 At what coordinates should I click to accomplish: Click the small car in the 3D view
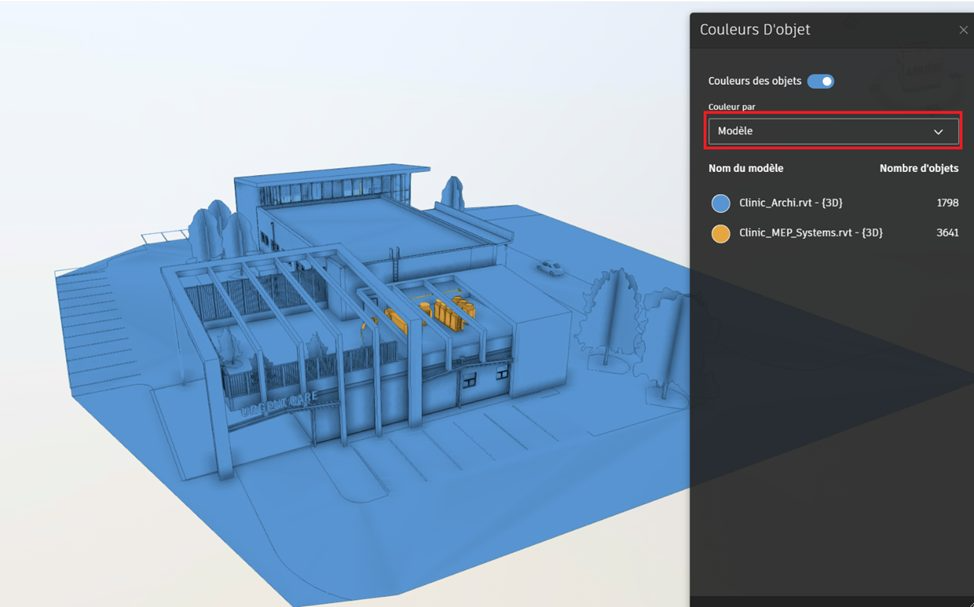[549, 267]
